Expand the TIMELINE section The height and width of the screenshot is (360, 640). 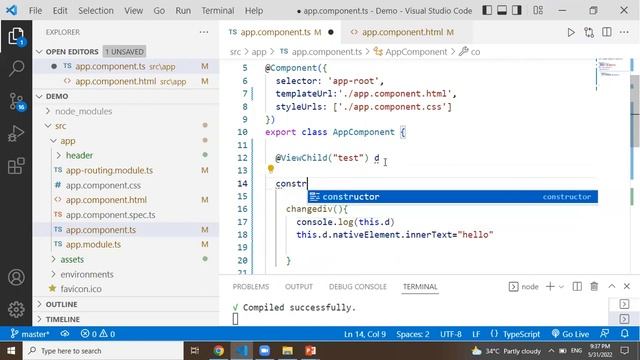(40, 319)
